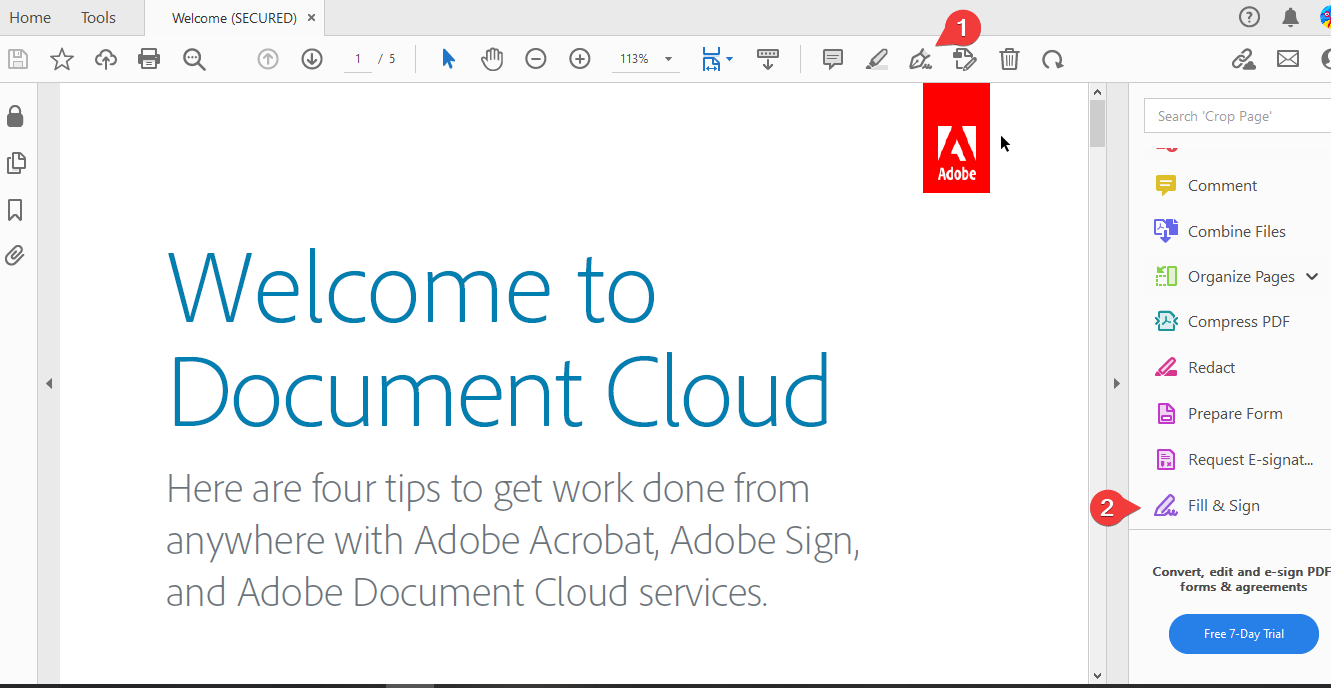This screenshot has height=688, width=1331.
Task: Click the Delete trash icon
Action: pos(1009,59)
